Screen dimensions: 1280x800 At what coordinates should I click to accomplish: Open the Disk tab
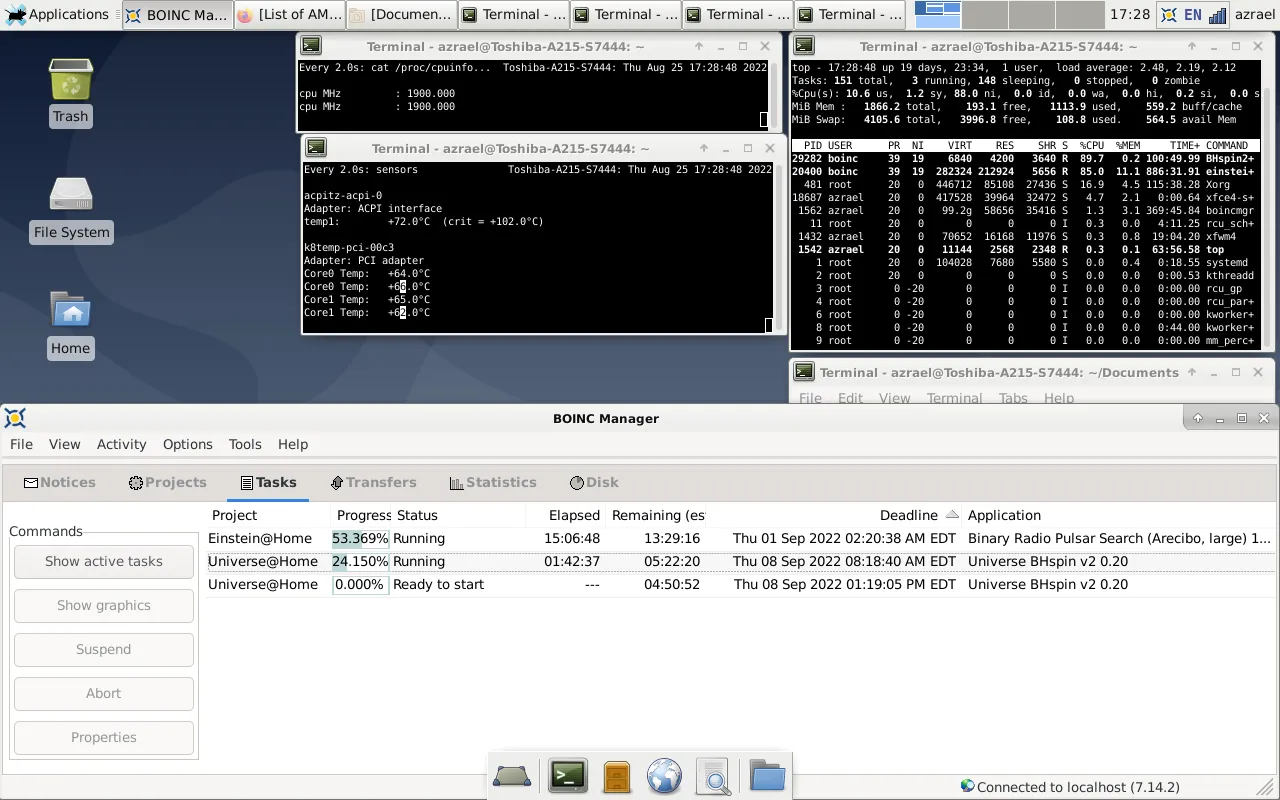(x=594, y=482)
